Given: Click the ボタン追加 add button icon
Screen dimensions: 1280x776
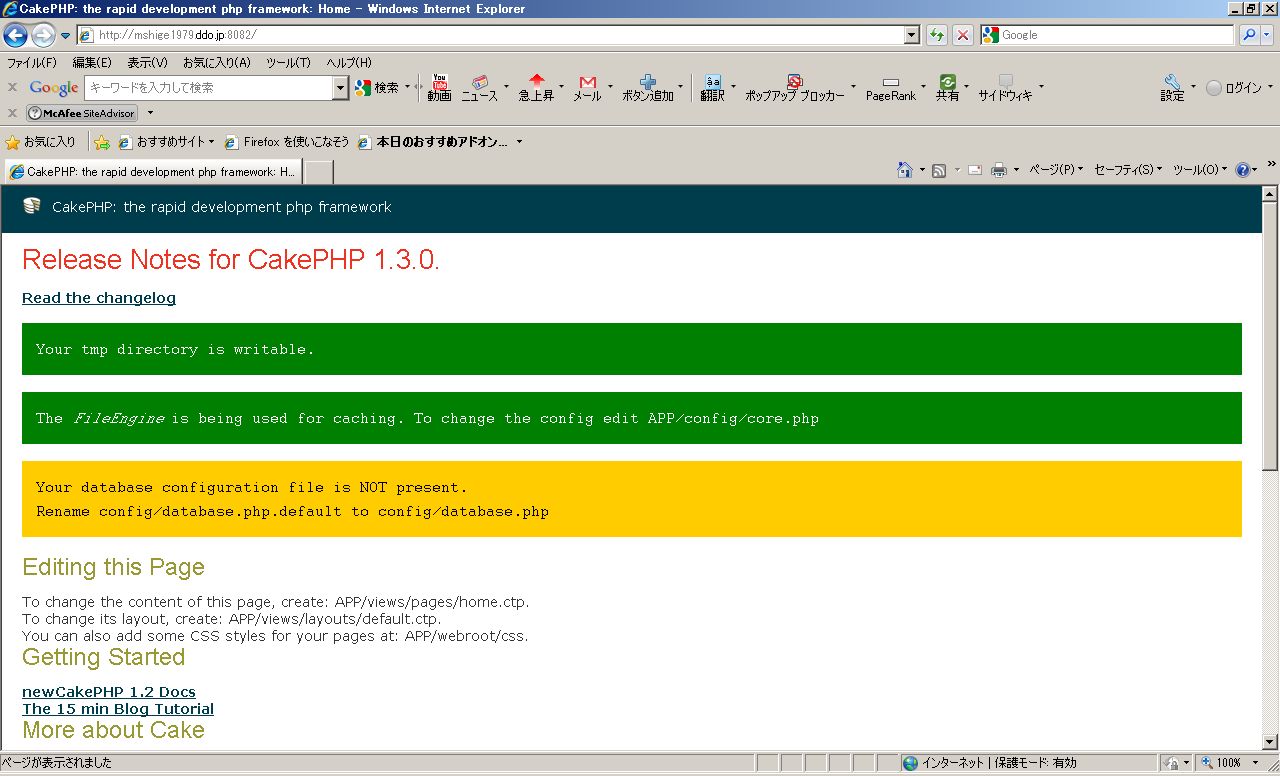Looking at the screenshot, I should pos(648,88).
